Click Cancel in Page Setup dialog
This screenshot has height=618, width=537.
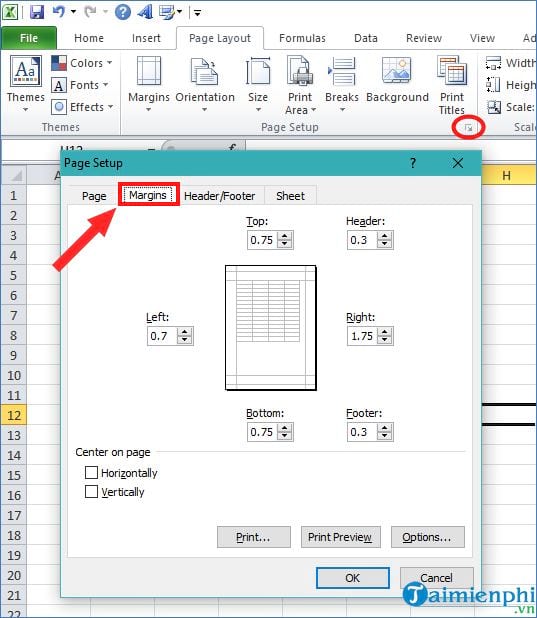[x=436, y=578]
